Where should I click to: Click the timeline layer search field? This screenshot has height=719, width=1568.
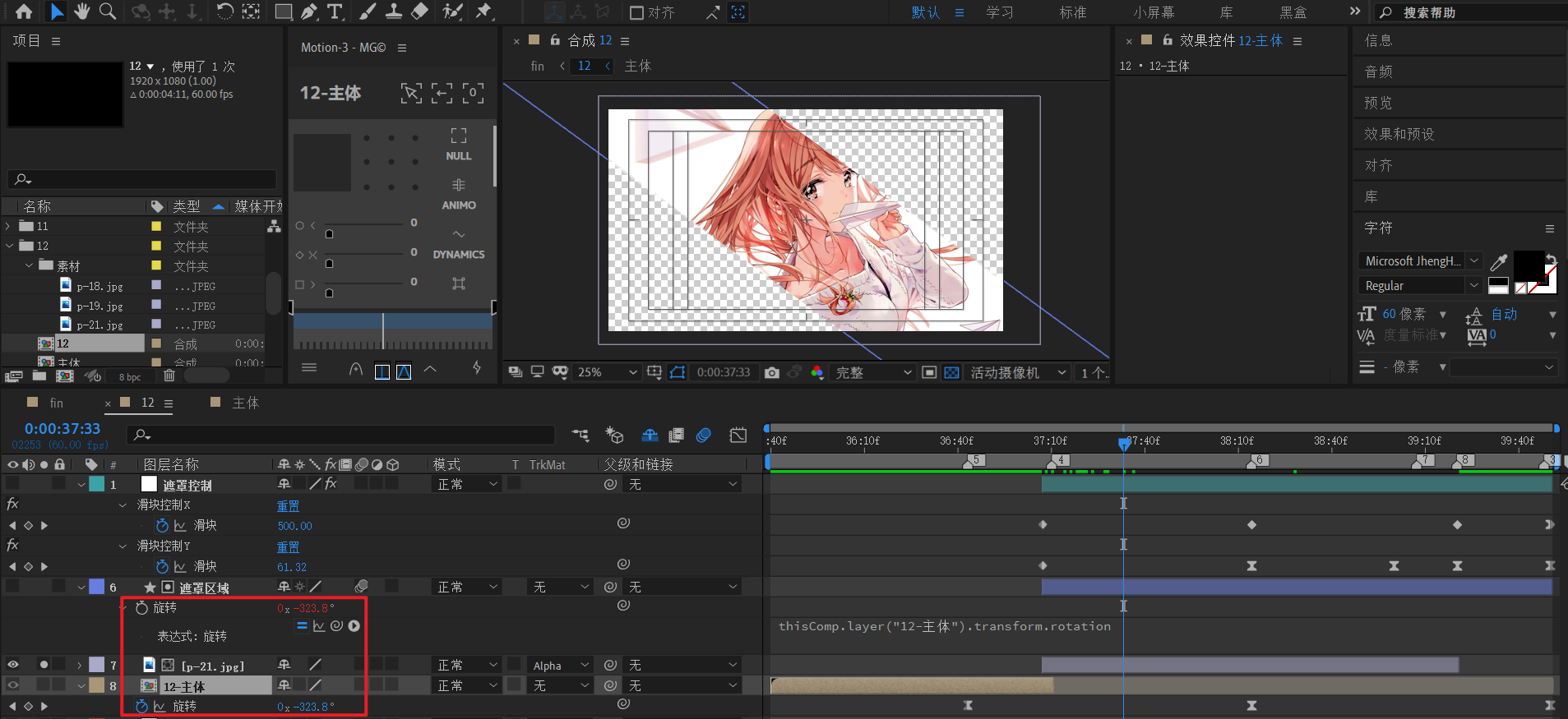(x=341, y=435)
